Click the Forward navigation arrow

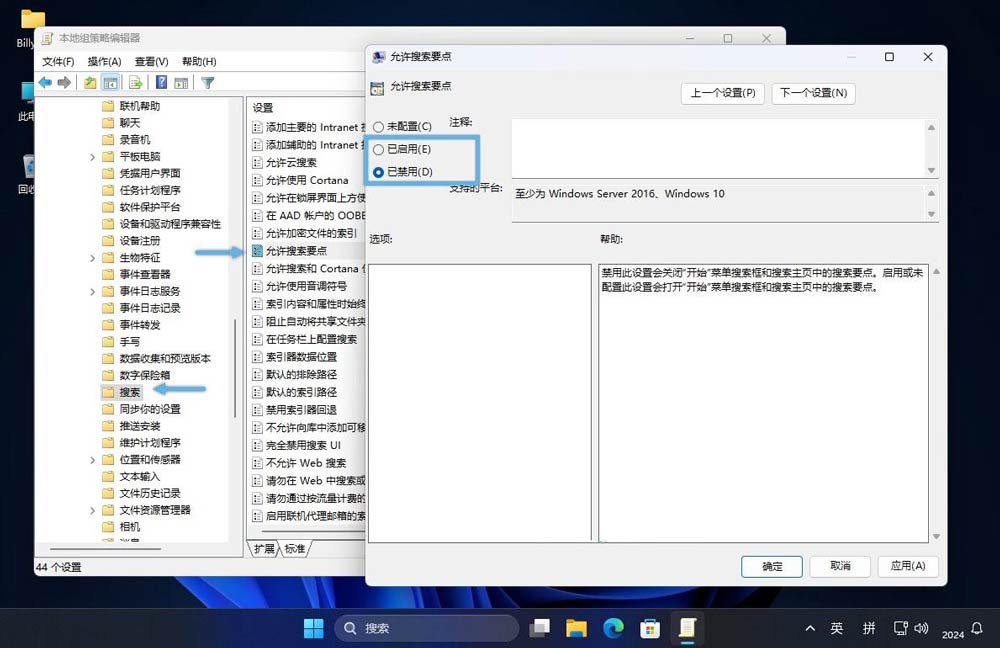pyautogui.click(x=63, y=83)
